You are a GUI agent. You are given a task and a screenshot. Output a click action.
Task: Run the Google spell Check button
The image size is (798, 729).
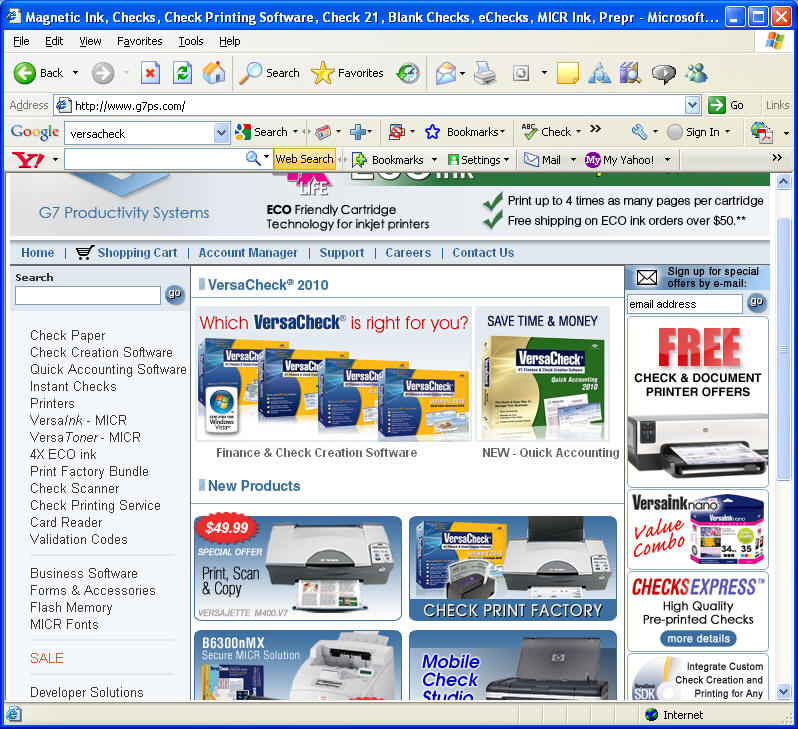[x=547, y=132]
